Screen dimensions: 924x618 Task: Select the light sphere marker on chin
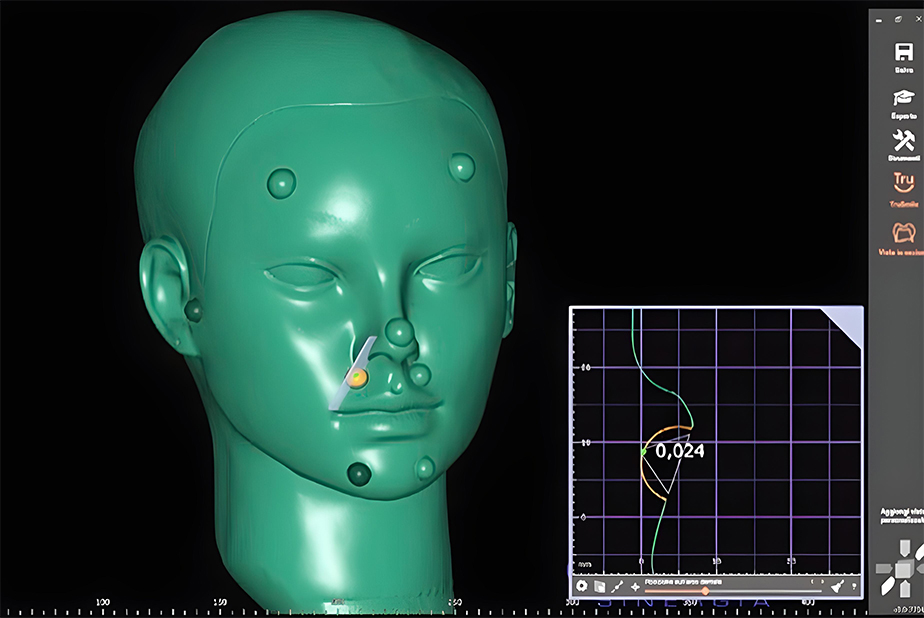pyautogui.click(x=425, y=468)
